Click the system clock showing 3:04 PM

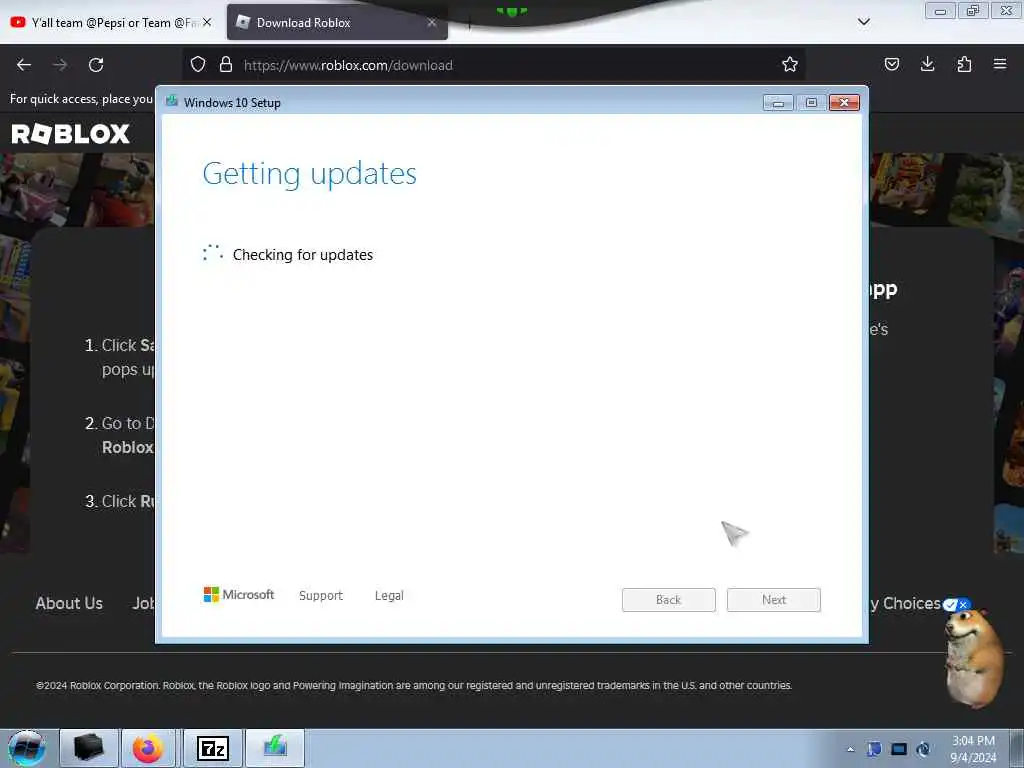click(x=973, y=748)
